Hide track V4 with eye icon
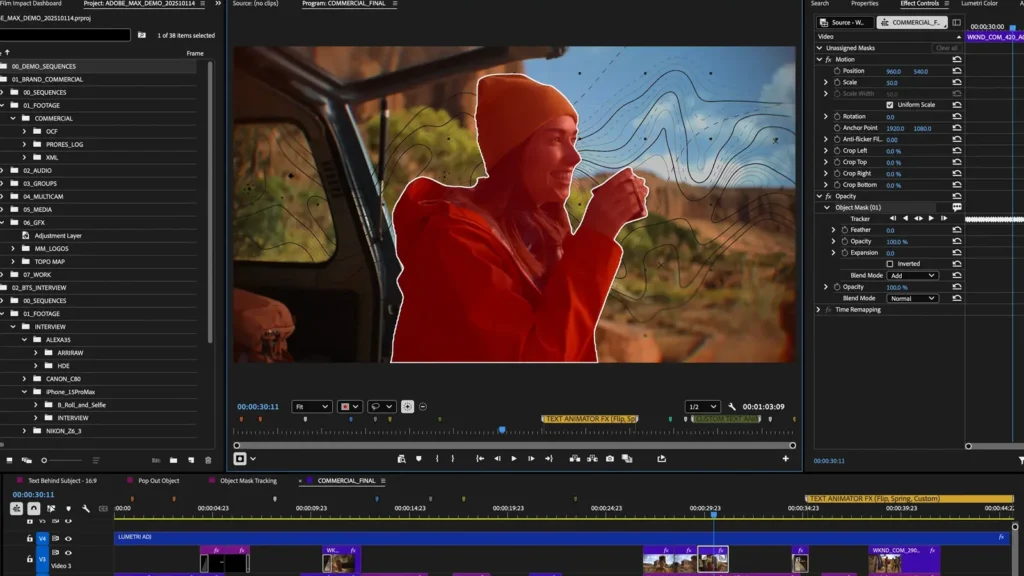This screenshot has height=576, width=1024. tap(69, 539)
